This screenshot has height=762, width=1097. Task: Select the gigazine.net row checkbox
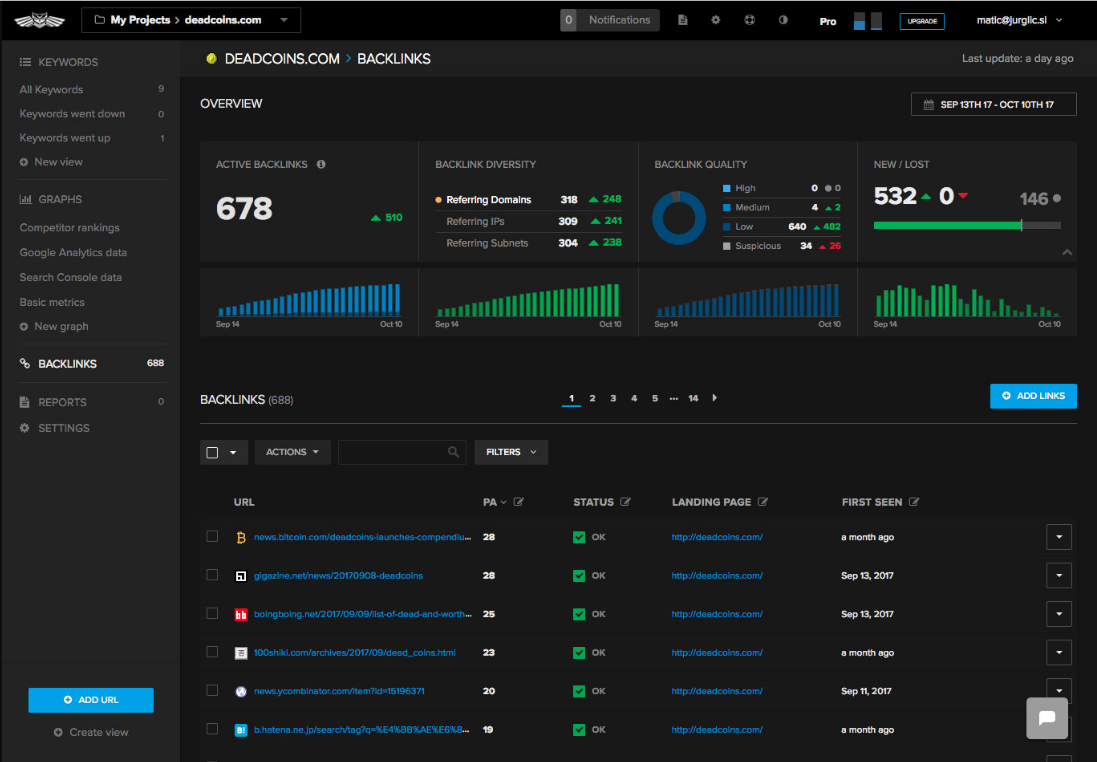coord(212,575)
